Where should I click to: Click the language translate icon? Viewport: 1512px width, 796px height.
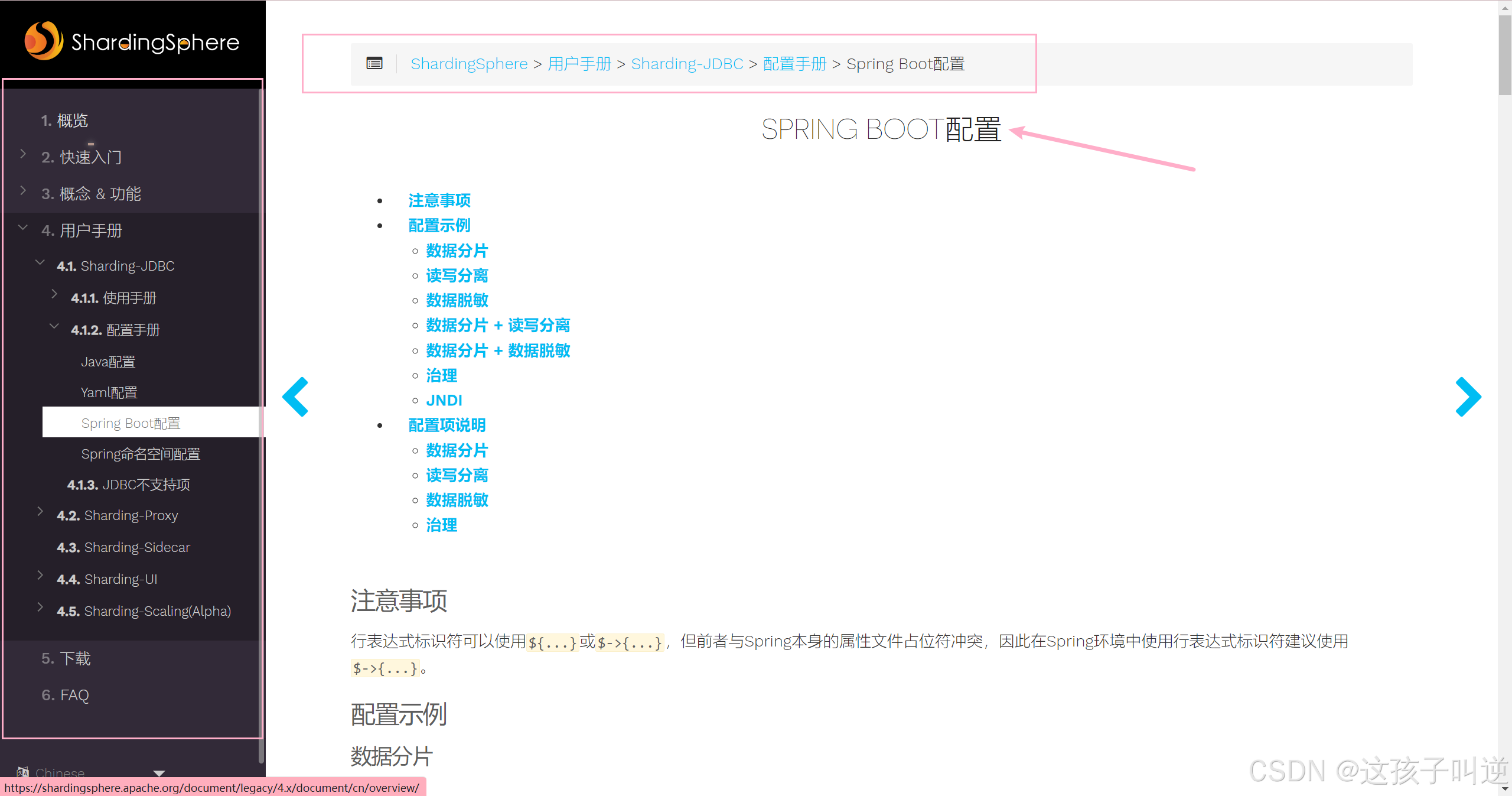click(x=23, y=772)
